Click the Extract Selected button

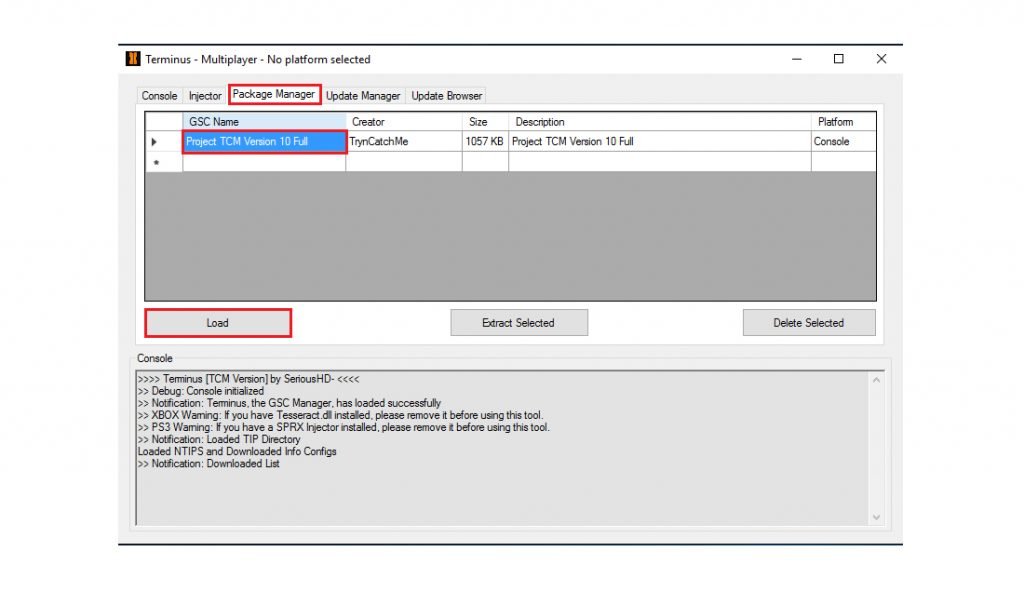coord(519,323)
